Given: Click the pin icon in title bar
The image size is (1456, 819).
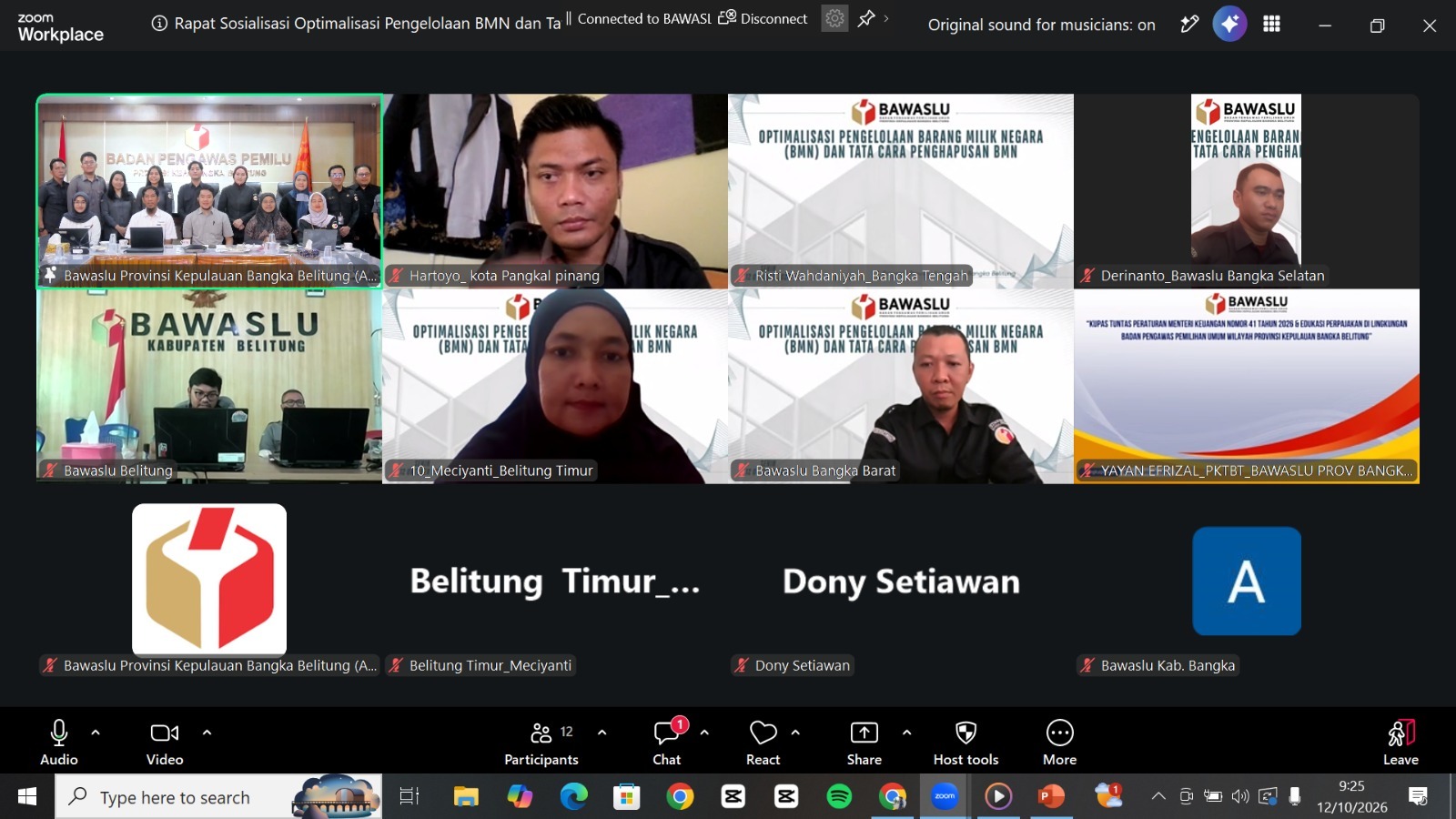Looking at the screenshot, I should [x=866, y=18].
